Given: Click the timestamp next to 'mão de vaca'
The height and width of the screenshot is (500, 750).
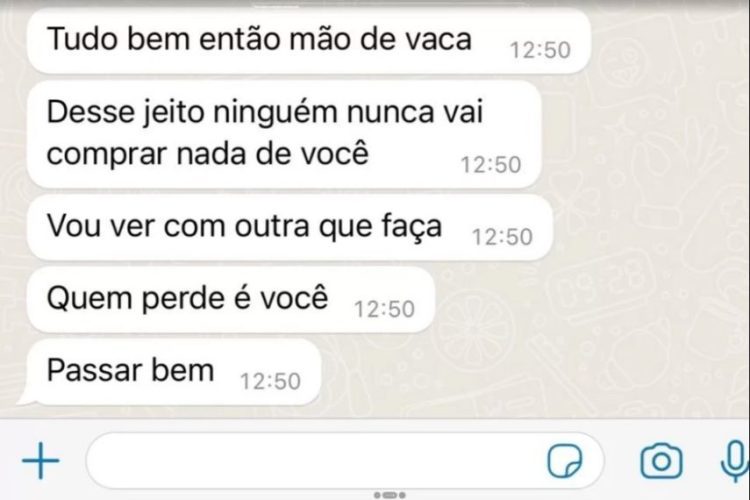Looking at the screenshot, I should pos(540,50).
